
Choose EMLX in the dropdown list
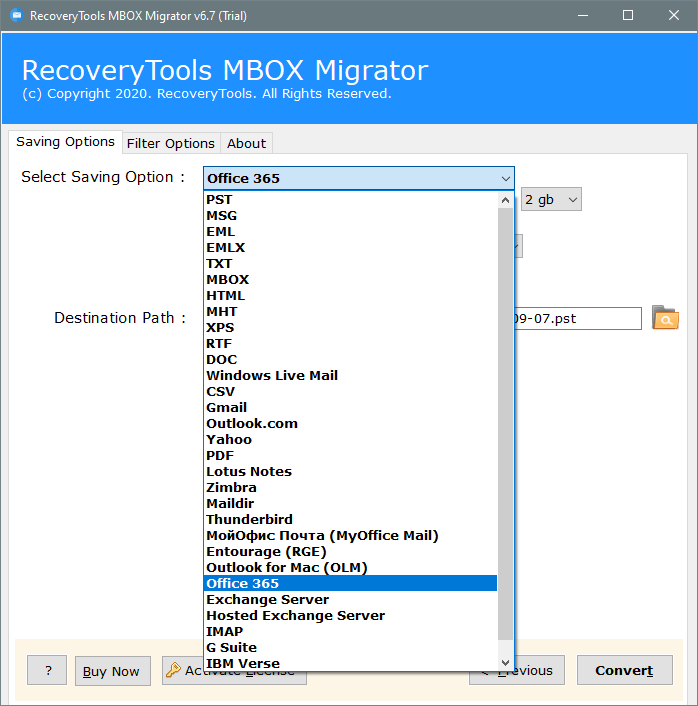[x=350, y=248]
